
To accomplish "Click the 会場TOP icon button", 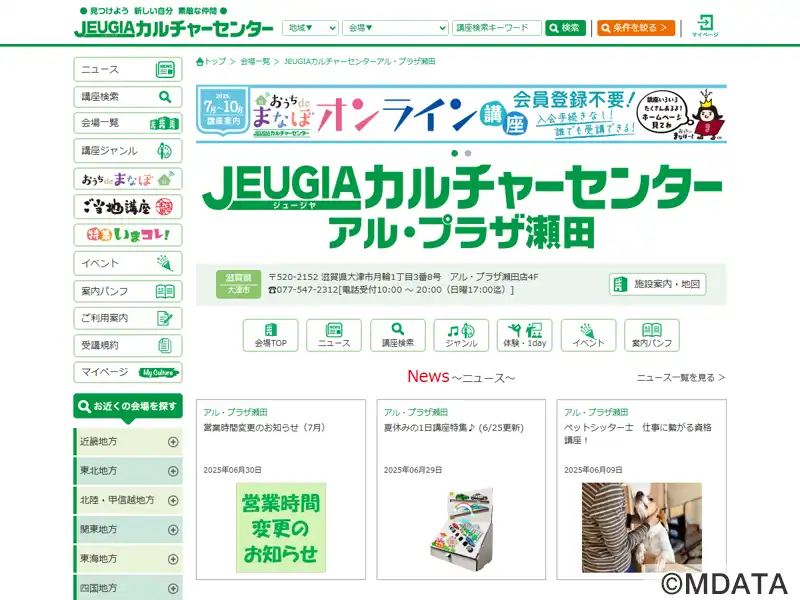I will 270,335.
